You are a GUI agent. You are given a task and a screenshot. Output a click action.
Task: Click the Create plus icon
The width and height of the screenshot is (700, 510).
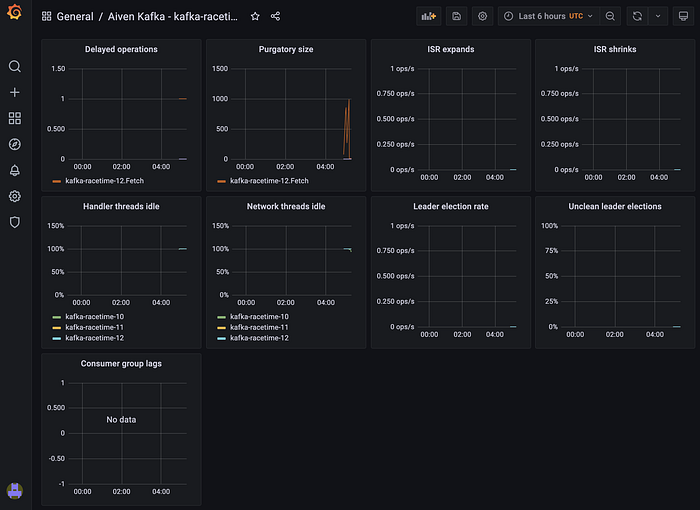pos(15,92)
